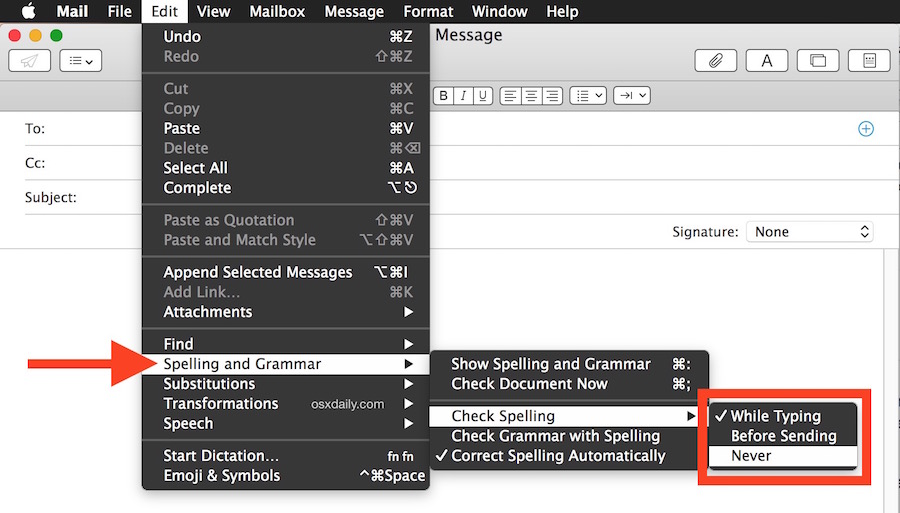900x513 pixels.
Task: Toggle Correct Spelling Automatically
Action: click(569, 456)
